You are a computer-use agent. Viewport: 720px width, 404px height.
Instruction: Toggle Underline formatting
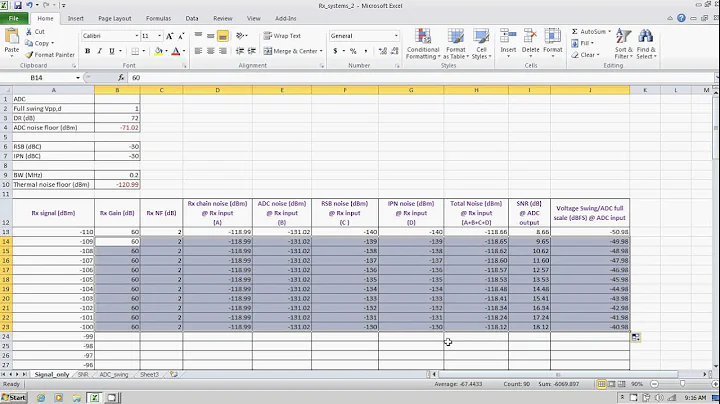[112, 51]
